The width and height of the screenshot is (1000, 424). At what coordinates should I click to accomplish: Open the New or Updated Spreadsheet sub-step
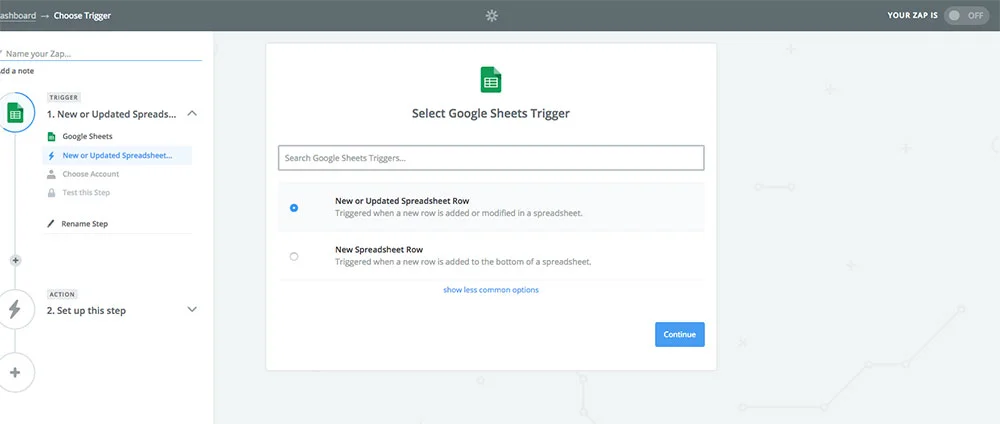(x=117, y=156)
